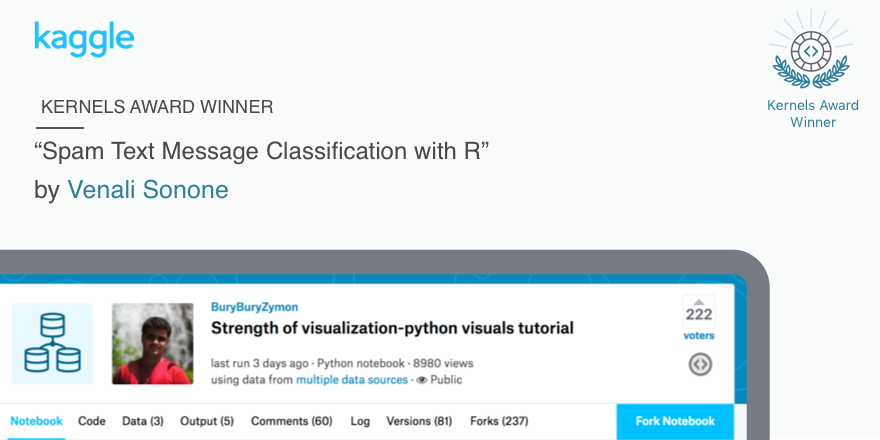
Task: Click the notebook title Strength of visualization-python visuals tutorial
Action: point(392,328)
